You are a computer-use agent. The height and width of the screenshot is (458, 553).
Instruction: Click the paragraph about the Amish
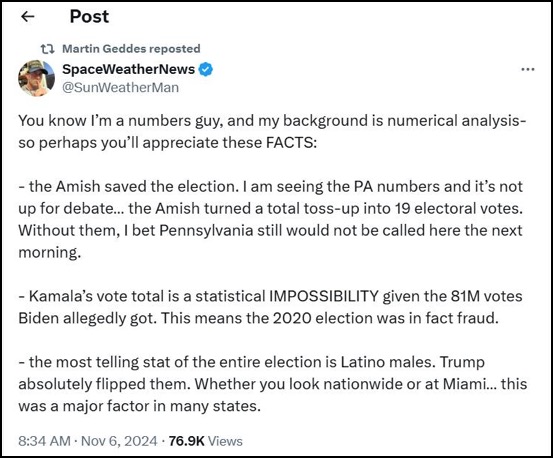(271, 219)
